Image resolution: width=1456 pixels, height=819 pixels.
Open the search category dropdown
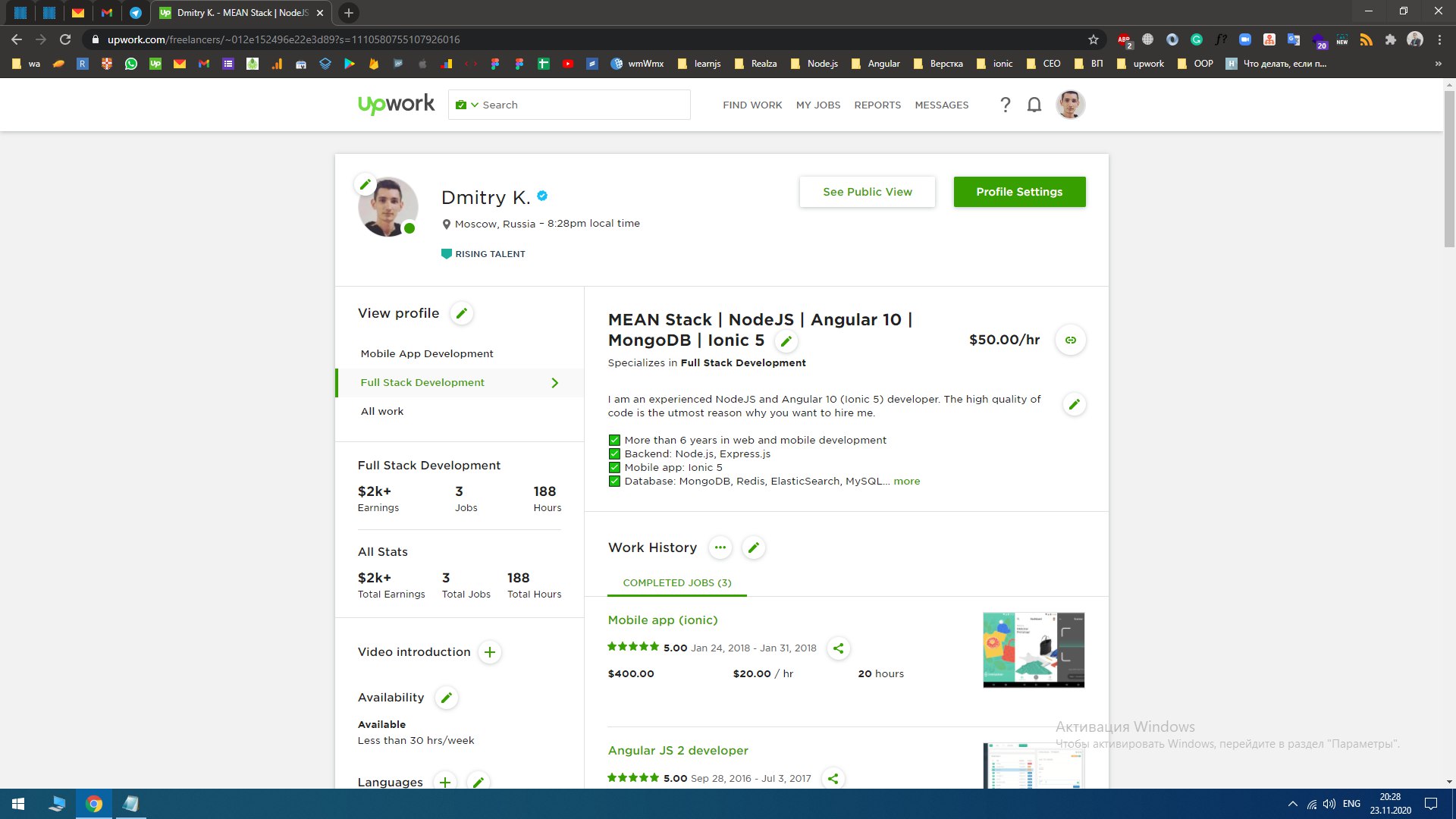466,105
